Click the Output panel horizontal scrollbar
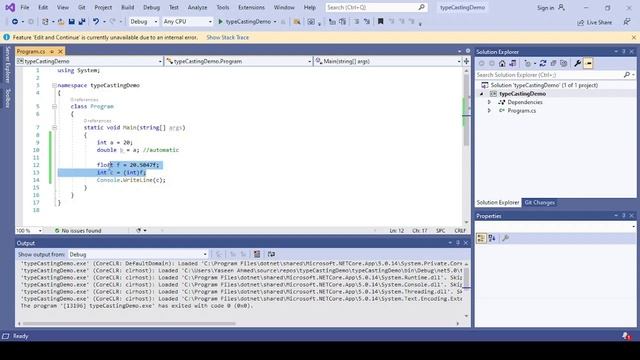 tap(129, 324)
